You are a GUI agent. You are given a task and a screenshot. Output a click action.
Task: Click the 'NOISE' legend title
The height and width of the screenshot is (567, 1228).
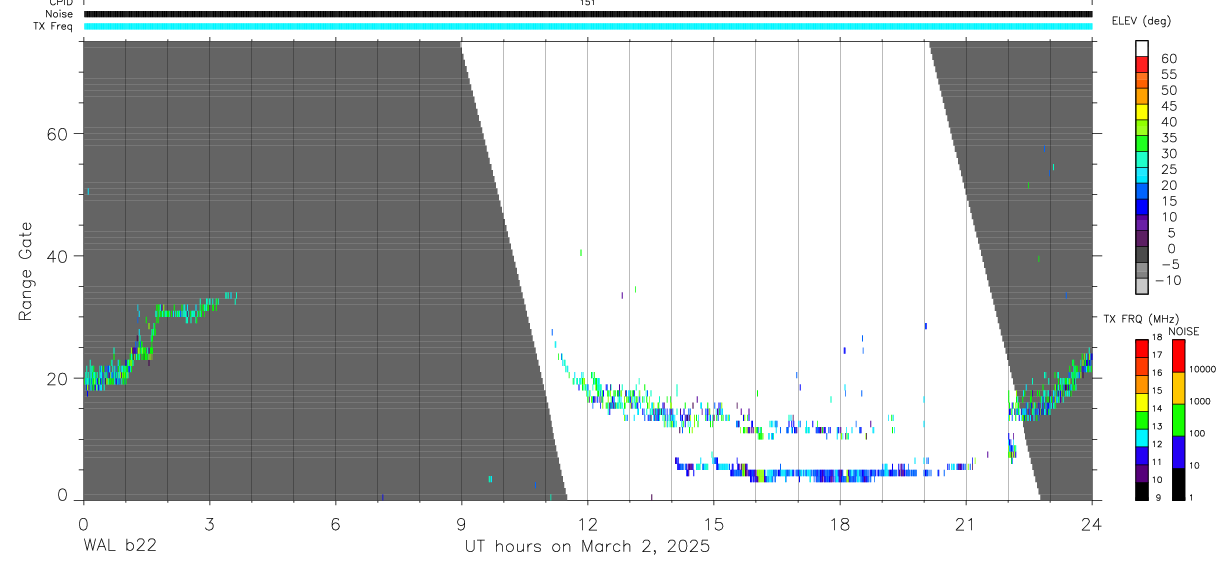pyautogui.click(x=1183, y=332)
